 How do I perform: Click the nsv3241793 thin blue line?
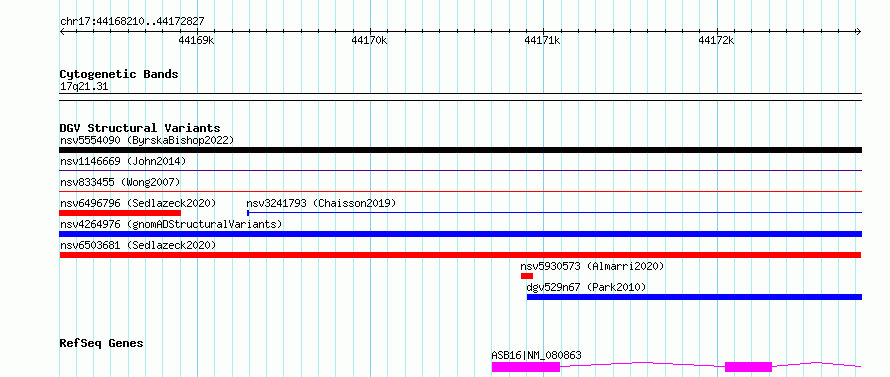555,213
